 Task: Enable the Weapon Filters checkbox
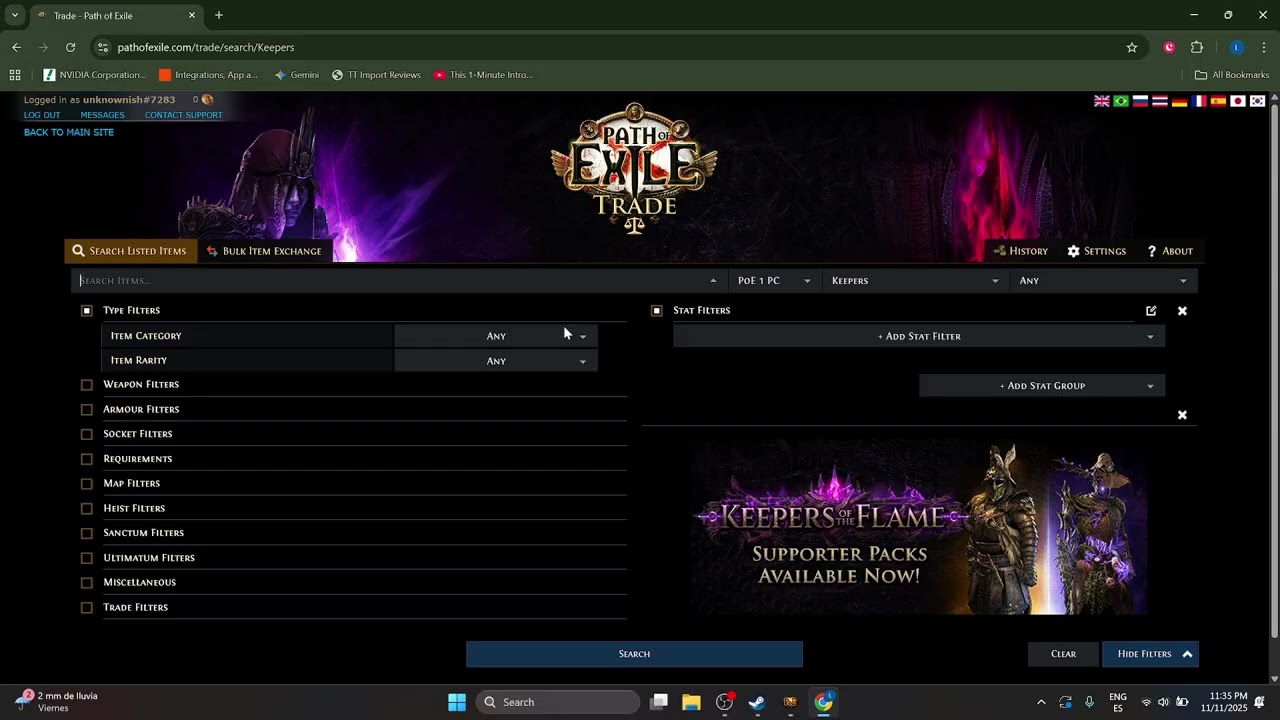tap(87, 385)
